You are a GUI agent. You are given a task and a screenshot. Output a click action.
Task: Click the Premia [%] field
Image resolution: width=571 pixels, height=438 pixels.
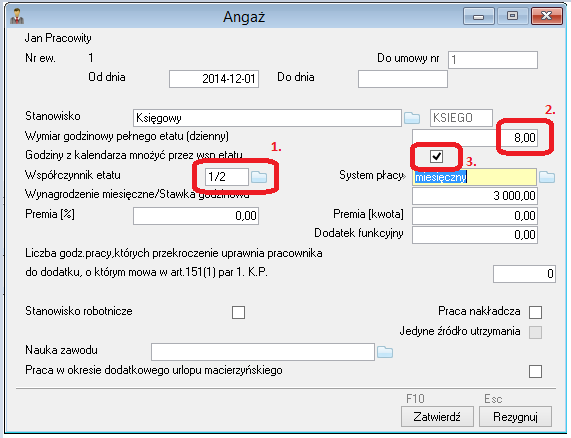[x=196, y=216]
